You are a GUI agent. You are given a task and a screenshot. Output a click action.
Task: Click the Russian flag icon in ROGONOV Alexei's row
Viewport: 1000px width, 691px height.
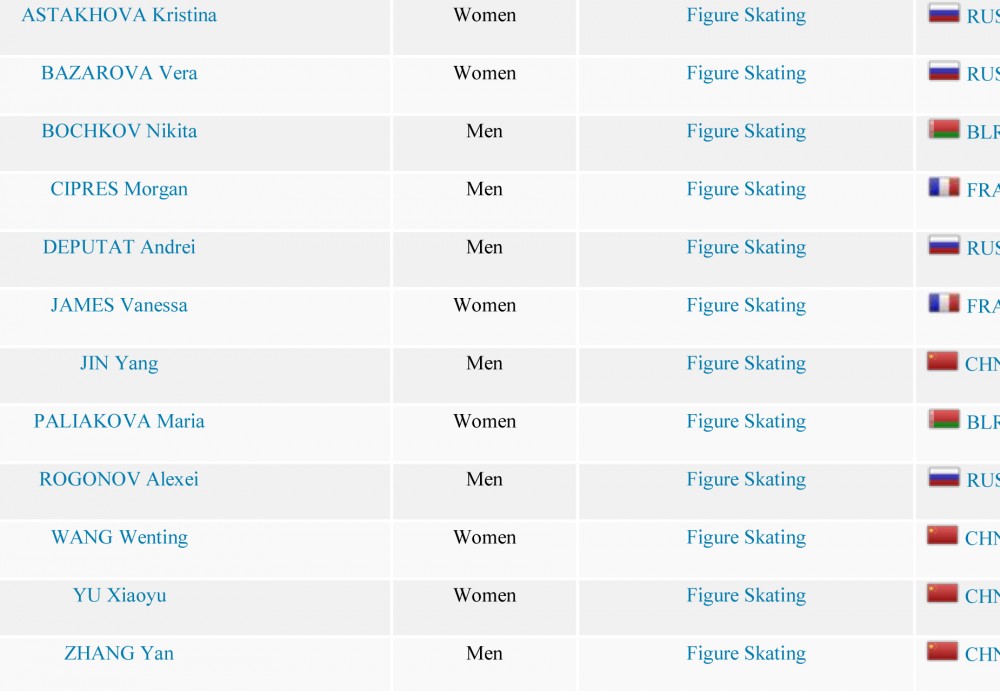pyautogui.click(x=944, y=477)
